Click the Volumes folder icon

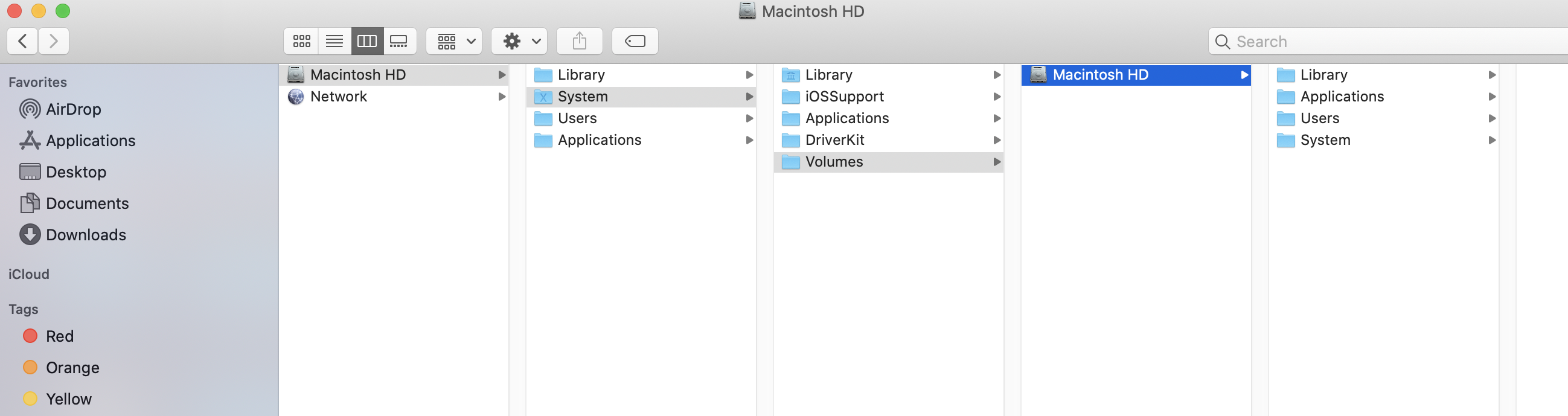click(x=791, y=162)
